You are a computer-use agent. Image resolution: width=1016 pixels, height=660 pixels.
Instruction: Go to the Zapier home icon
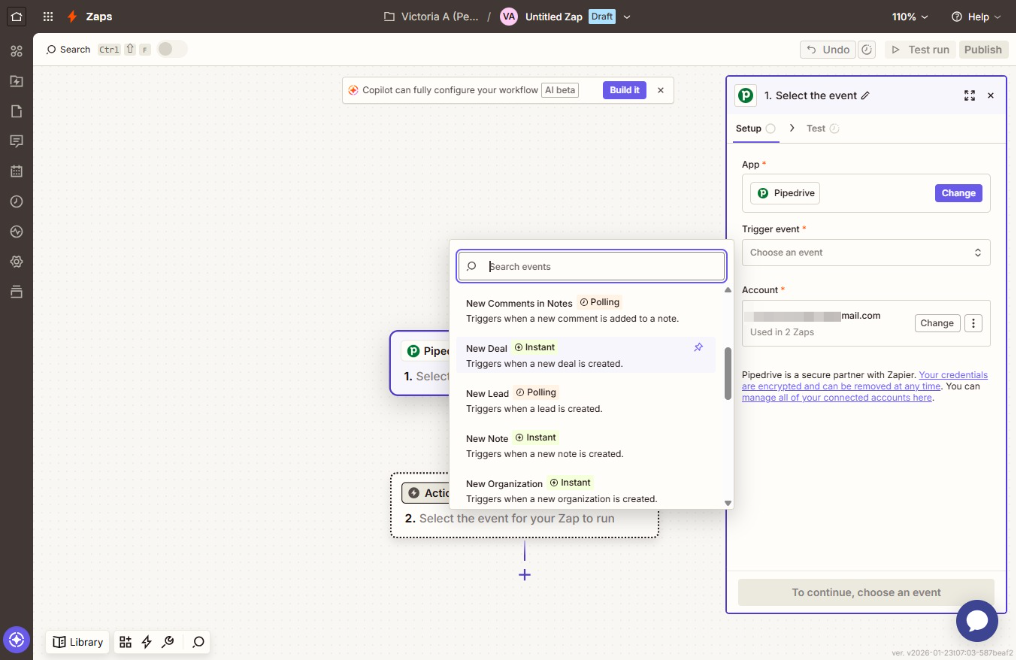[x=16, y=17]
